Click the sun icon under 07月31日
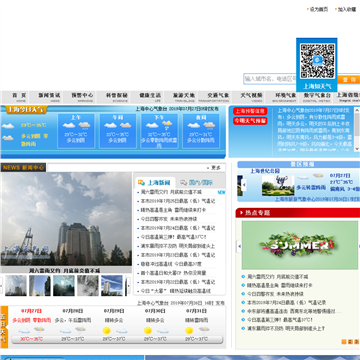 pos(189,331)
